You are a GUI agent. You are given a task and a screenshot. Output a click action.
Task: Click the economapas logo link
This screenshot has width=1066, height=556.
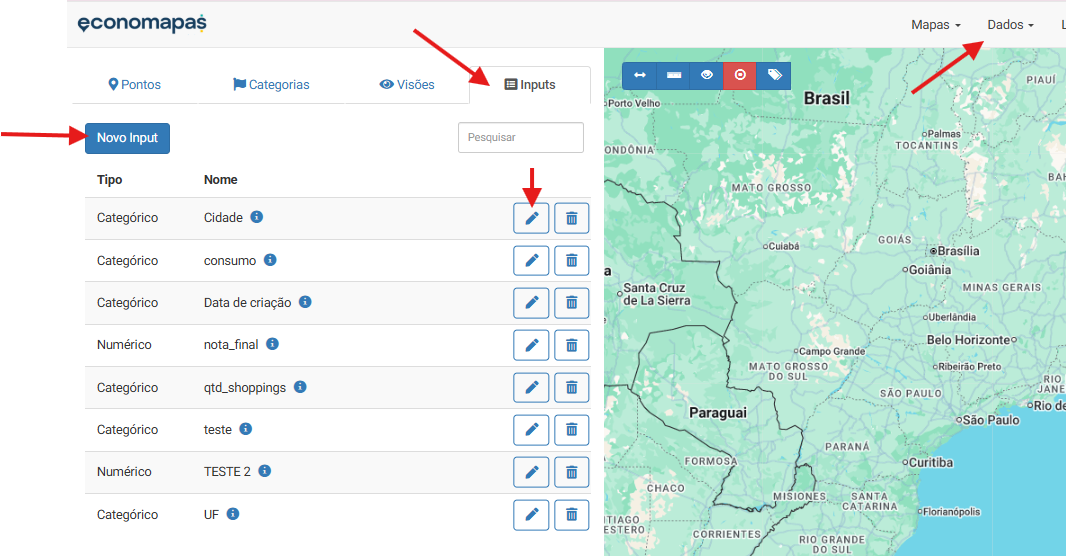[x=142, y=24]
